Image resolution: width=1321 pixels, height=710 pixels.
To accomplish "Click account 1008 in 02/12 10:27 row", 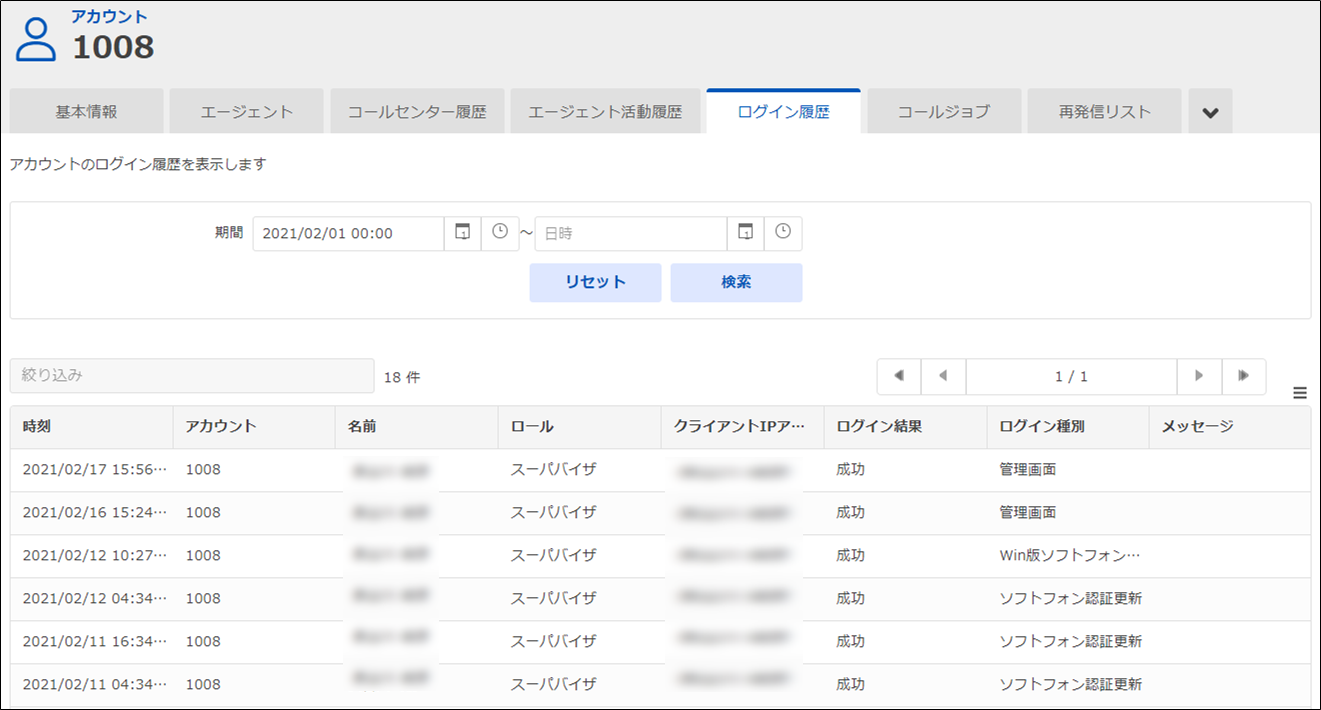I will [203, 555].
